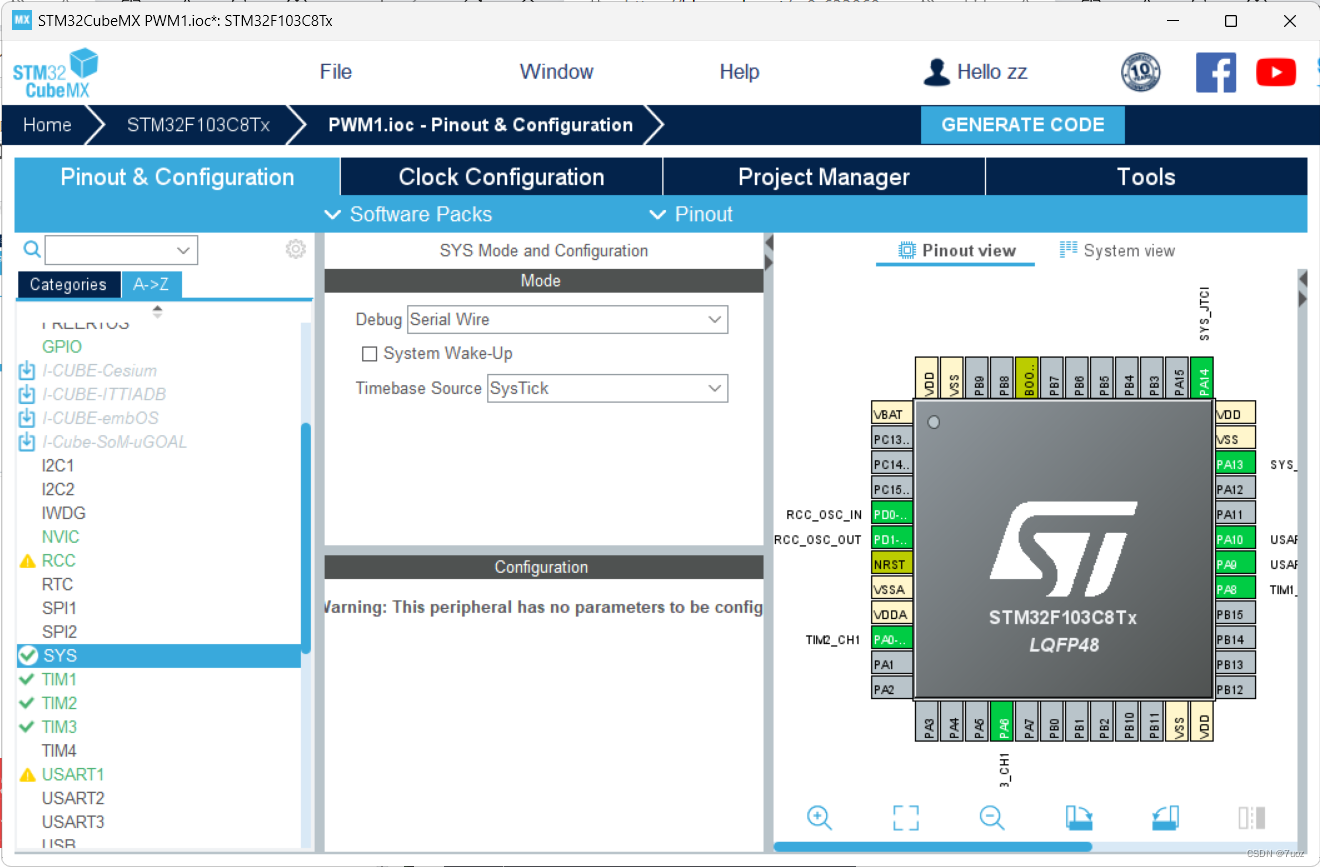Switch to the Tools tab

1146,177
